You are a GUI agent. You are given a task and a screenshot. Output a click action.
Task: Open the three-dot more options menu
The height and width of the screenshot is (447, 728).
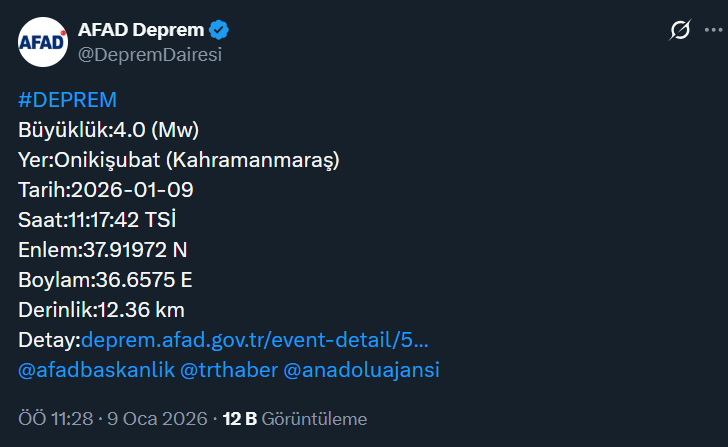(712, 31)
